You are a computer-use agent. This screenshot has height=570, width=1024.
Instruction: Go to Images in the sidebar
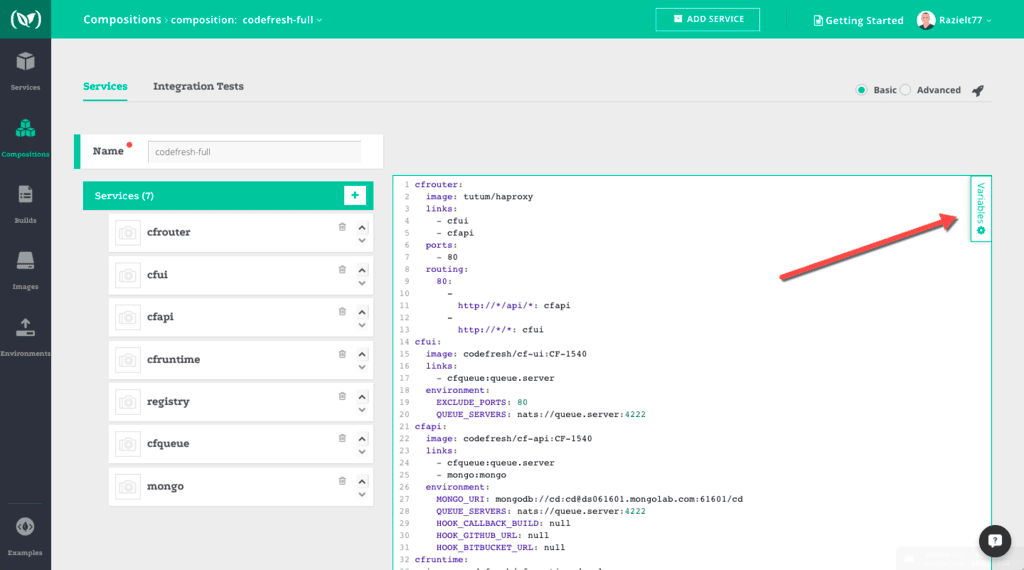[25, 268]
